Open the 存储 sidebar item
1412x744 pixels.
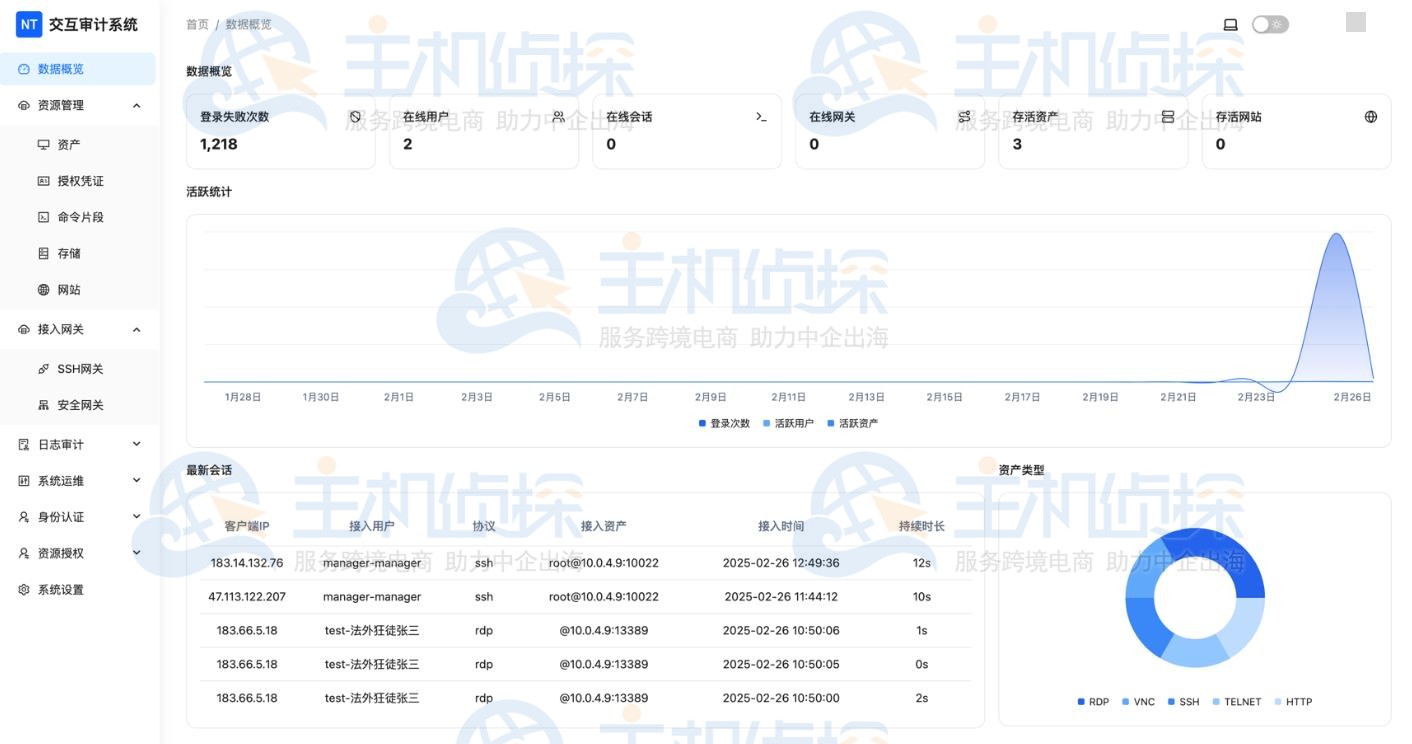(x=78, y=253)
